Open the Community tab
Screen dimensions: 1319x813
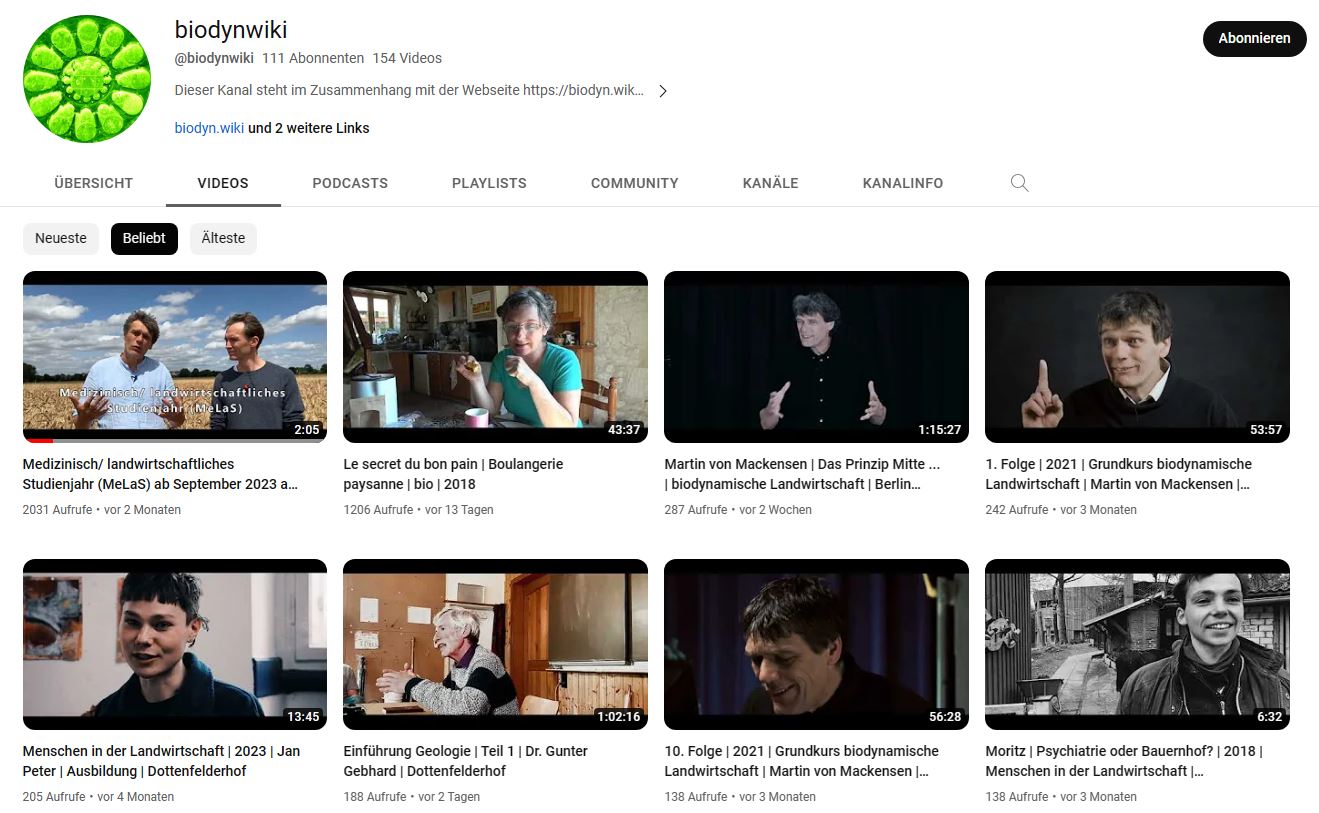coord(634,183)
